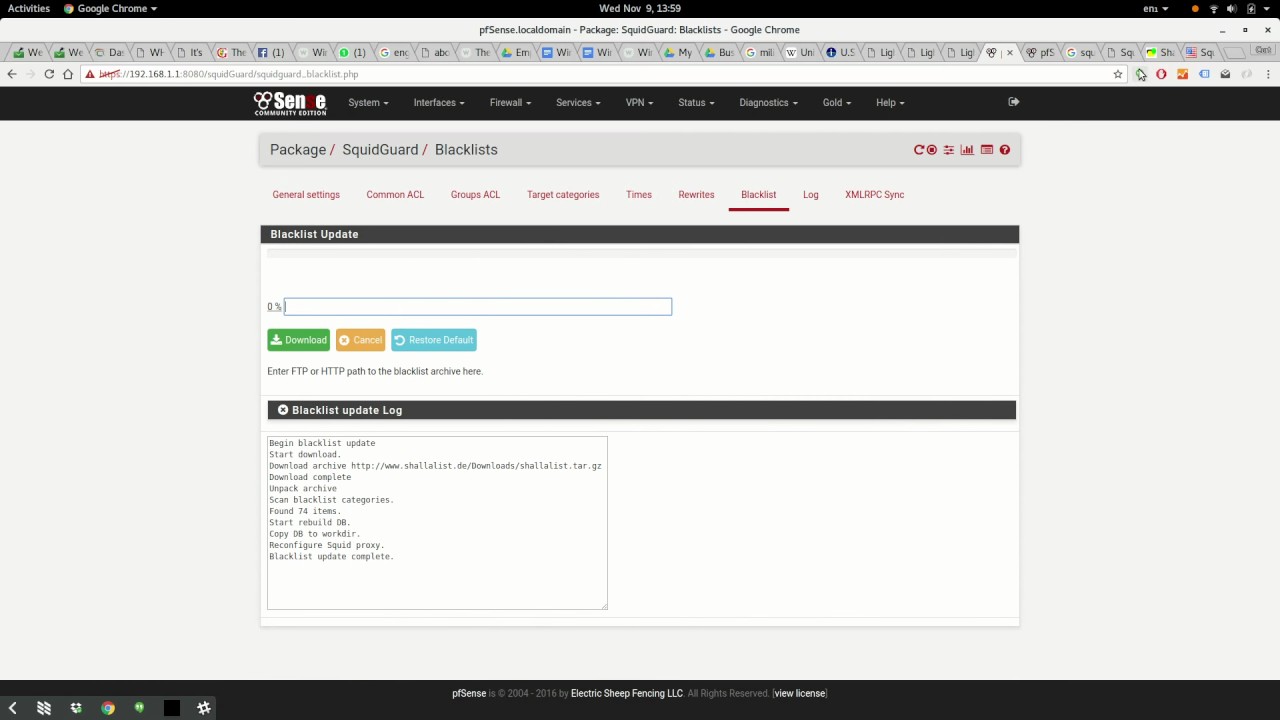Click the Slack hash icon in bottom tray
This screenshot has height=720, width=1280.
coord(204,708)
